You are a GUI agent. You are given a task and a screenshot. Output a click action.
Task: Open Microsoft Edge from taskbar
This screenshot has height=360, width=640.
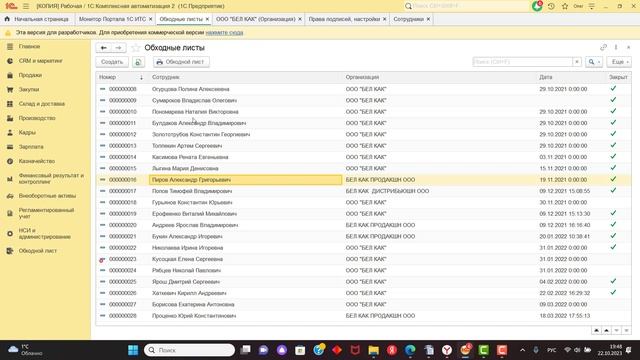pyautogui.click(x=410, y=350)
